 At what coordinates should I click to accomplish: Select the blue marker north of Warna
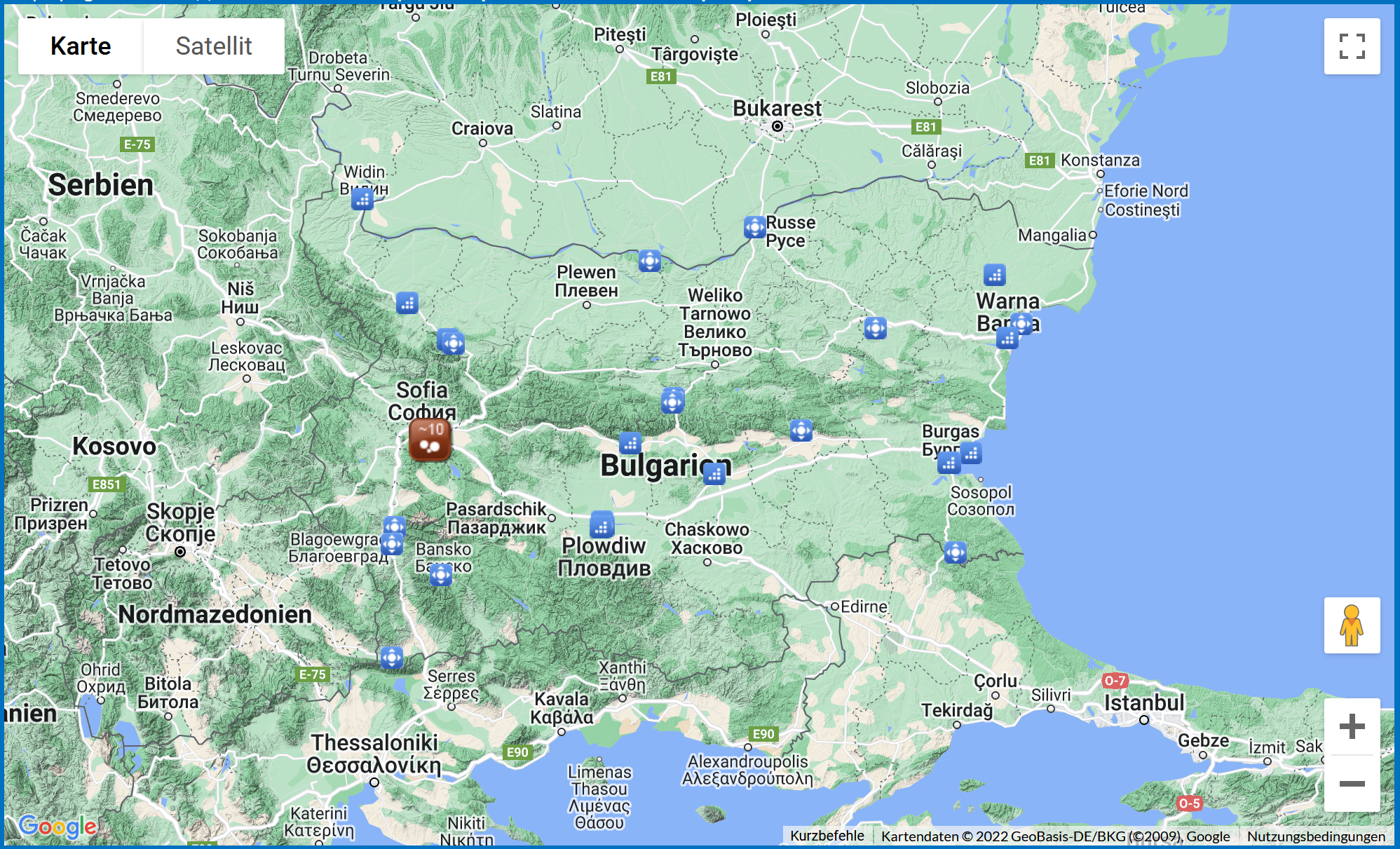(x=995, y=275)
